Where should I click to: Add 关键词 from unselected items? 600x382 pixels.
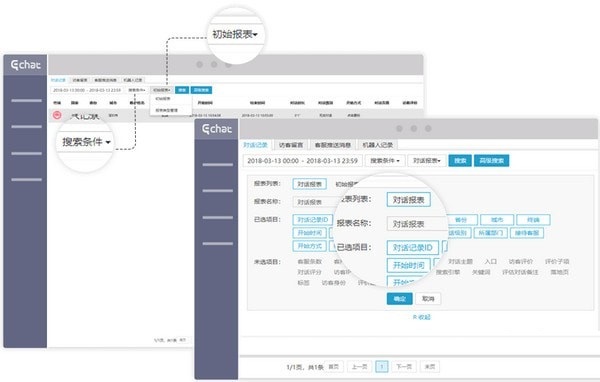coord(481,272)
